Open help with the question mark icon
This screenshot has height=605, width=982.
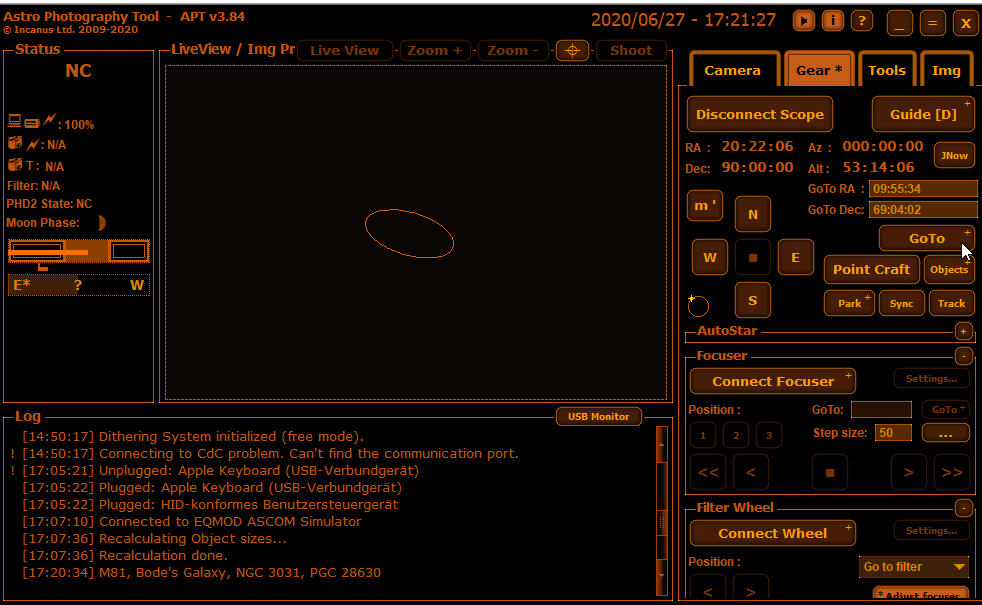(x=860, y=21)
